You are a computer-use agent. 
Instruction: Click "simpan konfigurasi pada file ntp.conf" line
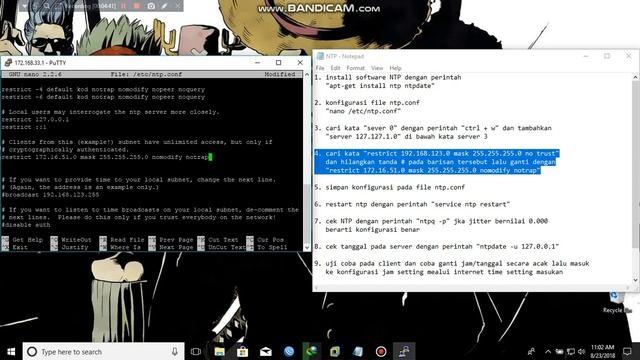(389, 187)
